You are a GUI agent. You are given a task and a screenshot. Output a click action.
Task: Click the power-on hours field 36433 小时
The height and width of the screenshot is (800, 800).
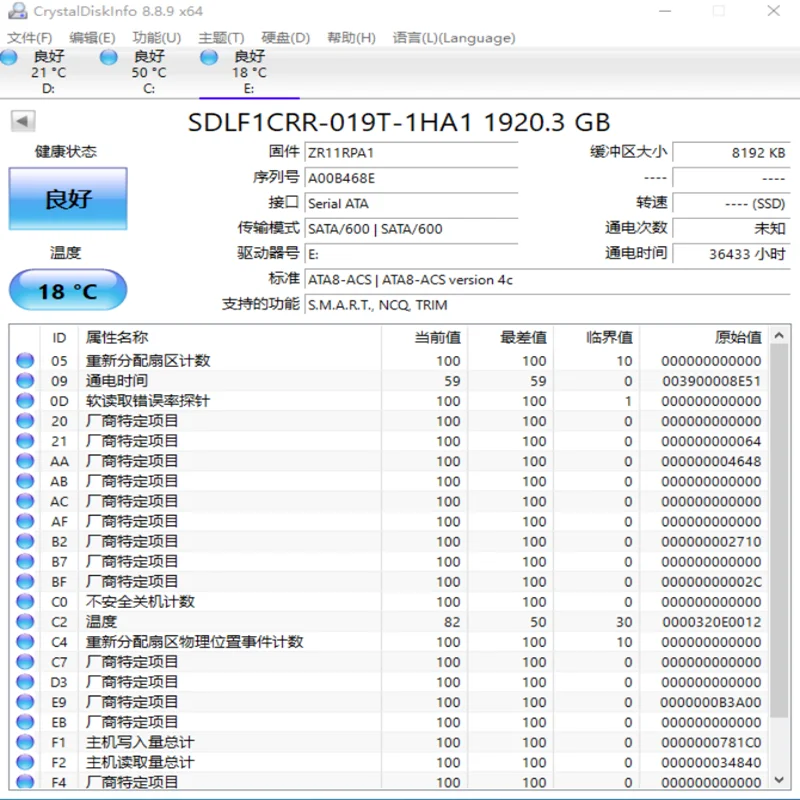point(732,254)
